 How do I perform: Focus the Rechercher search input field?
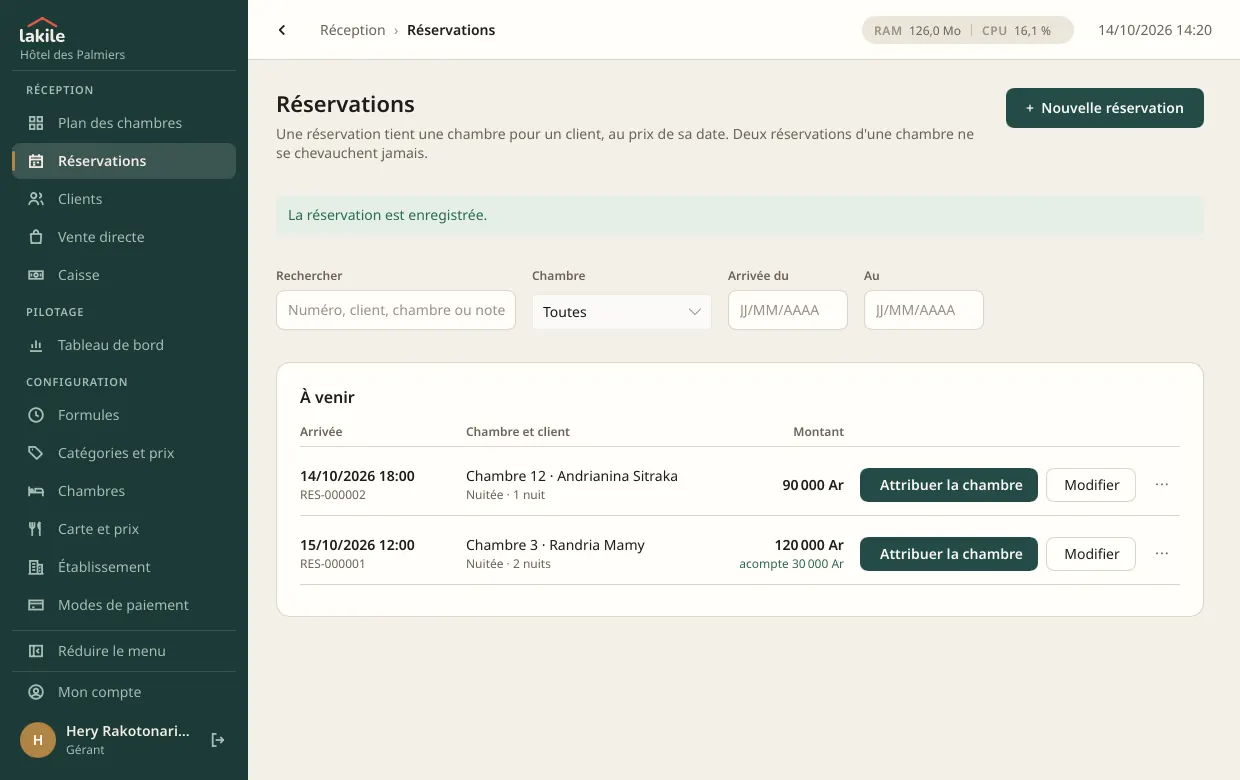point(396,310)
